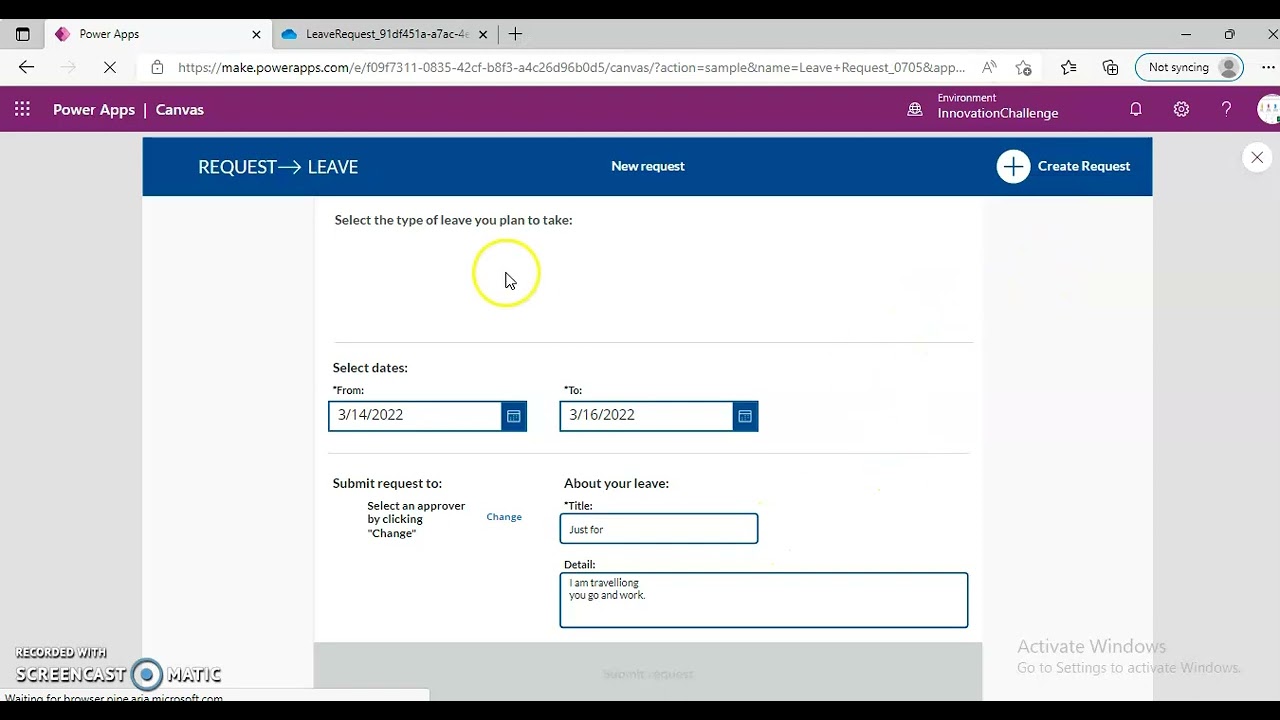
Task: Open the Power Apps waffle app launcher
Action: [22, 109]
